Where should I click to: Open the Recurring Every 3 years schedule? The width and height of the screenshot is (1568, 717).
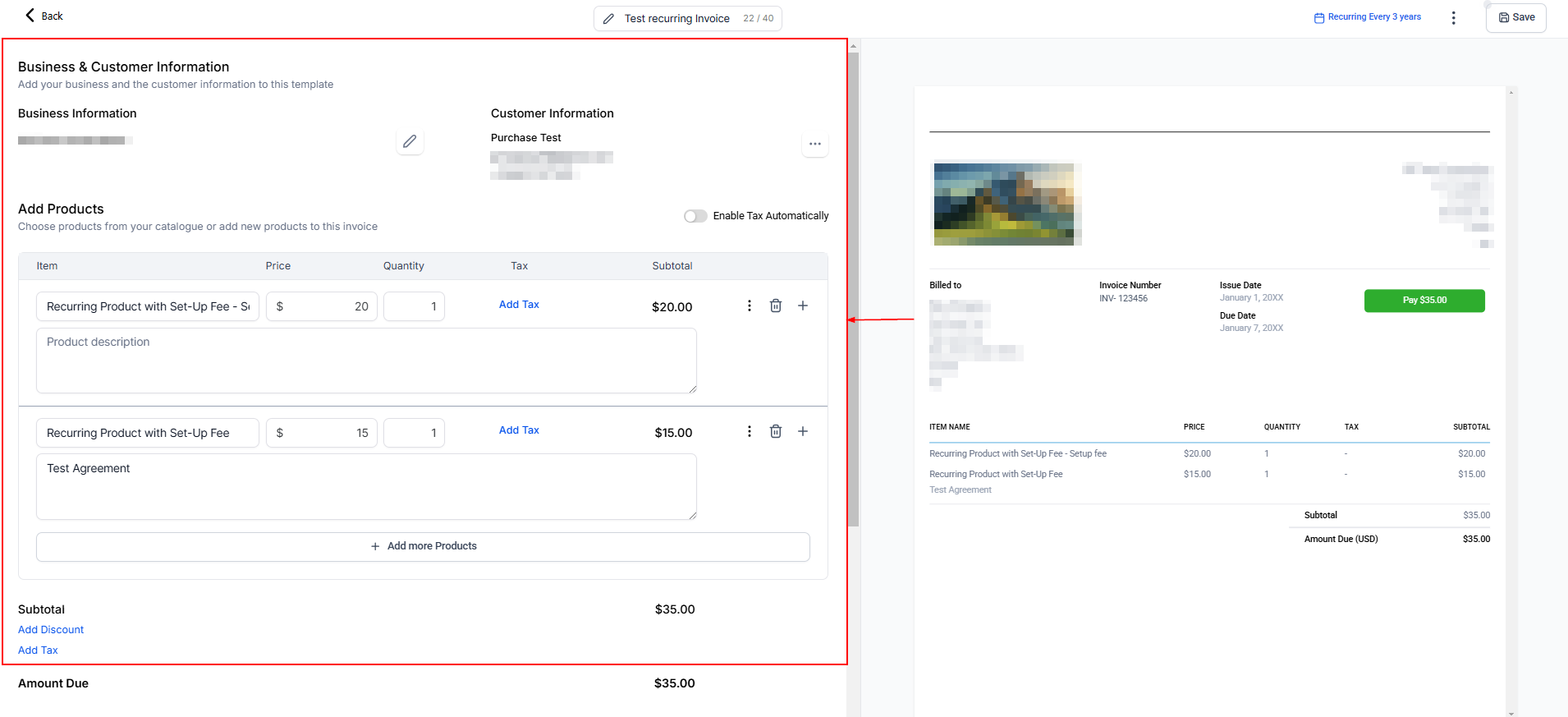coord(1367,17)
